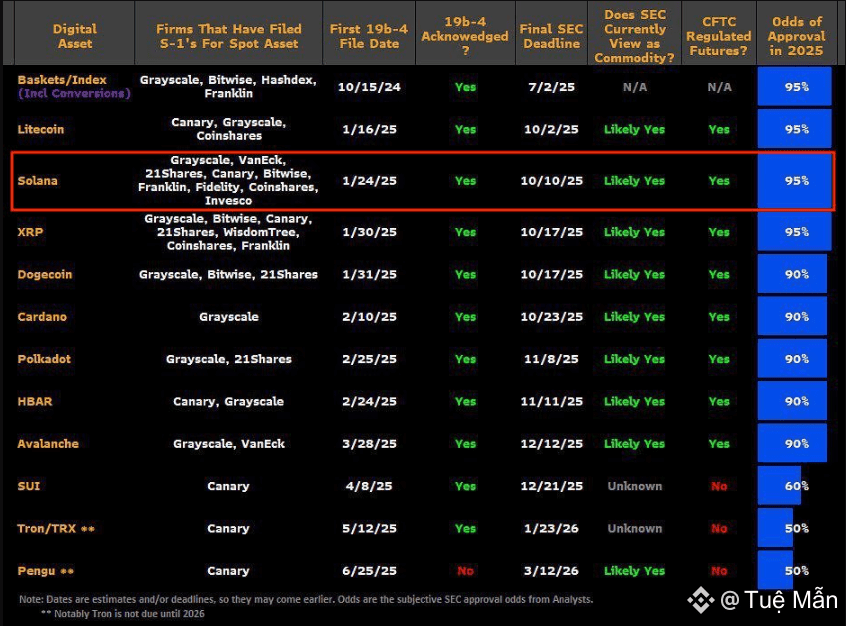Click the Solana 95% odds bar

pos(794,181)
